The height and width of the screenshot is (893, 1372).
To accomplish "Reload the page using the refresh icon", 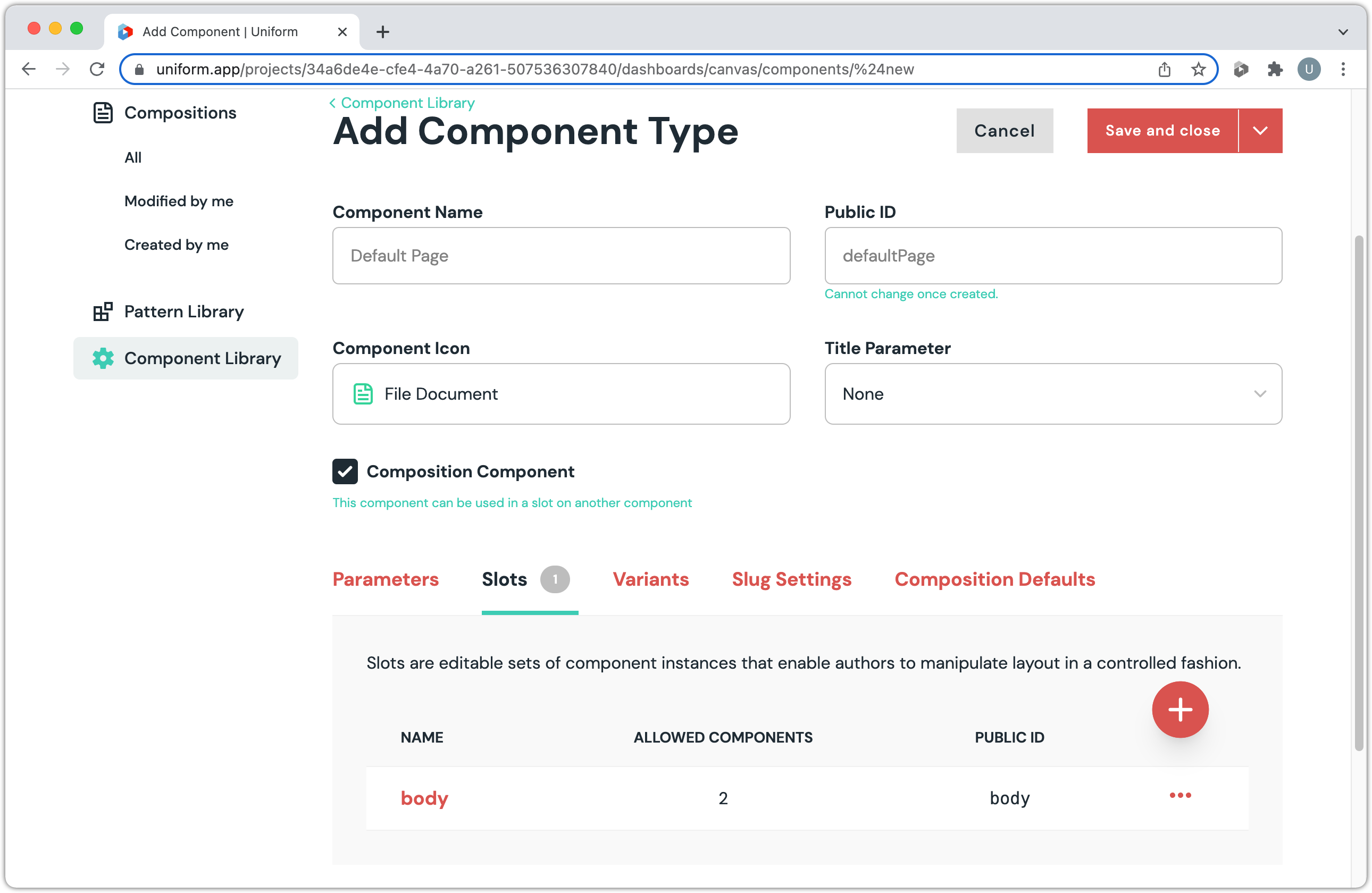I will pos(97,69).
